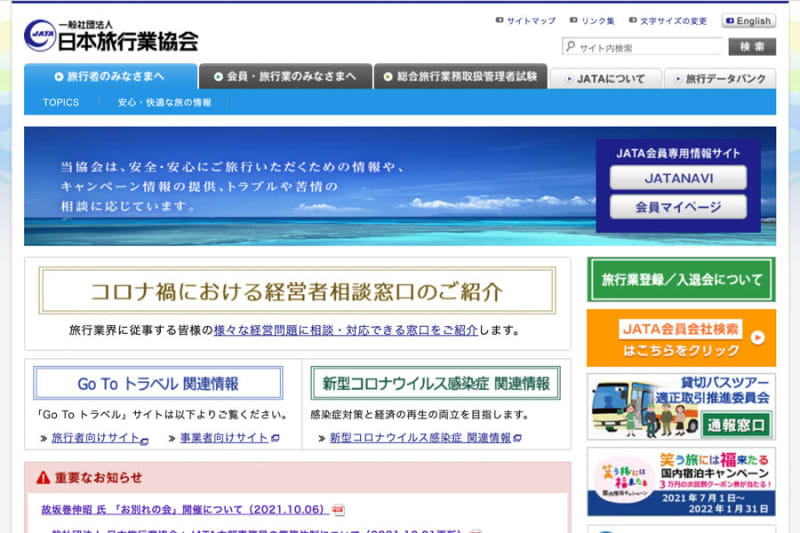Click the external-link icon after 旅行者向けサイト
800x533 pixels.
pyautogui.click(x=144, y=441)
